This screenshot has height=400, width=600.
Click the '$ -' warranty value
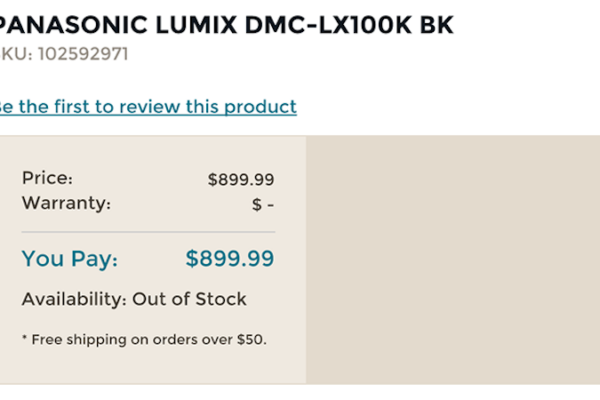pyautogui.click(x=262, y=204)
